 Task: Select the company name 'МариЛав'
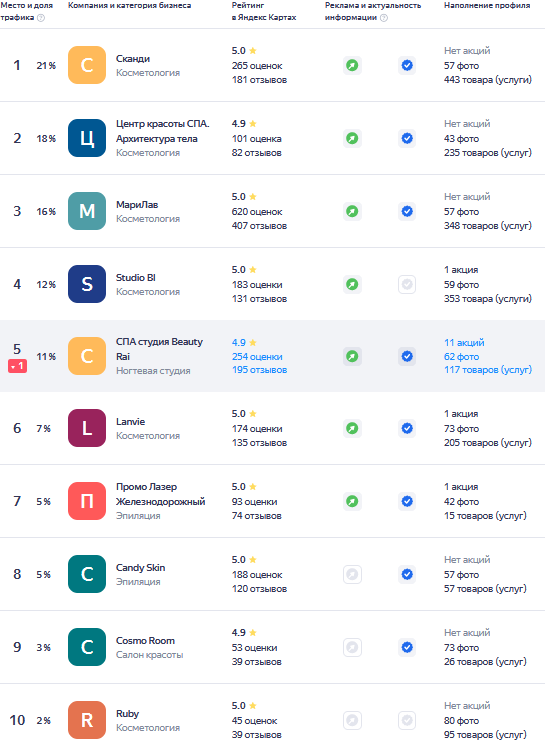coord(137,205)
